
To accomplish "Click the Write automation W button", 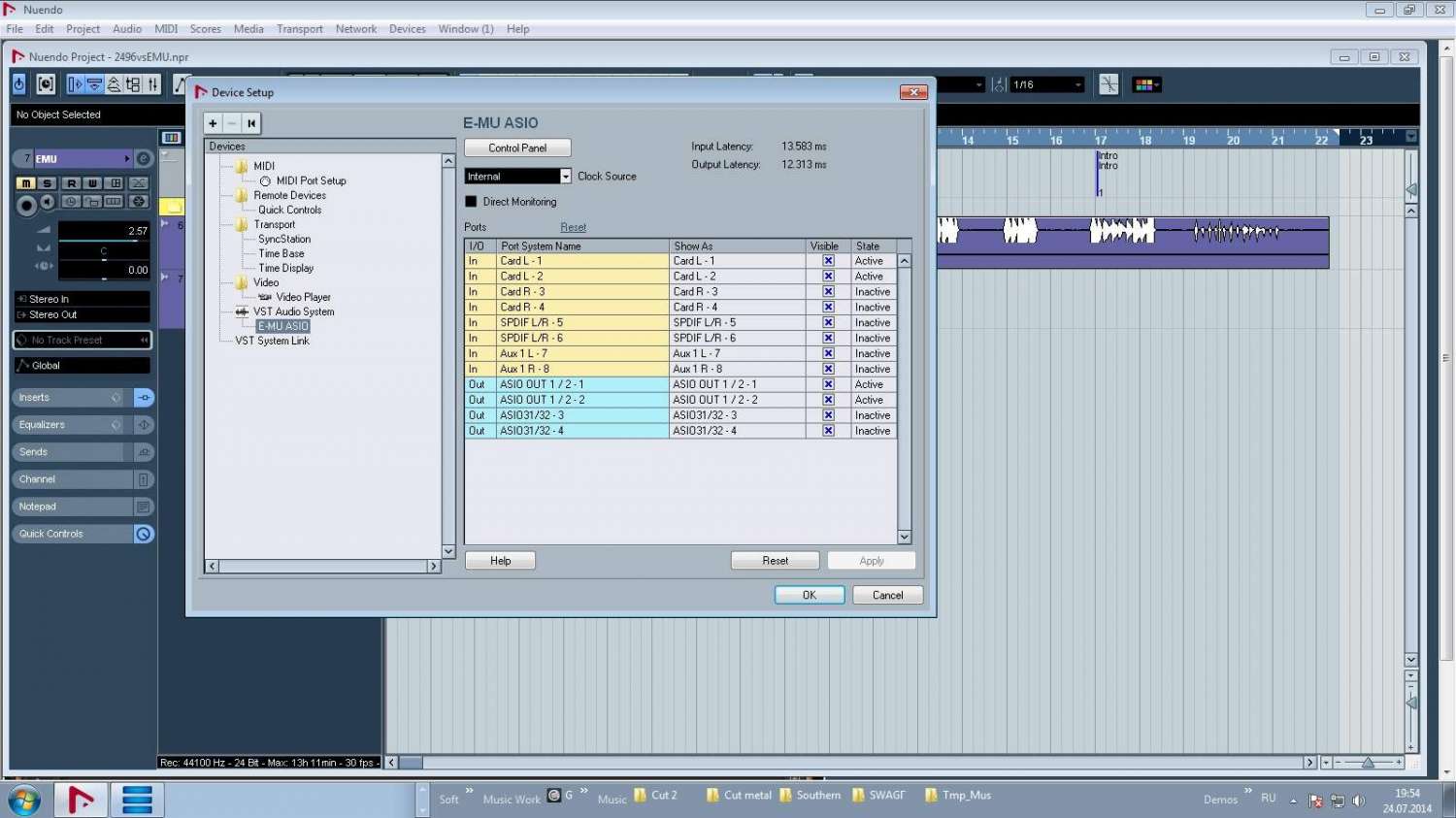I will (92, 183).
